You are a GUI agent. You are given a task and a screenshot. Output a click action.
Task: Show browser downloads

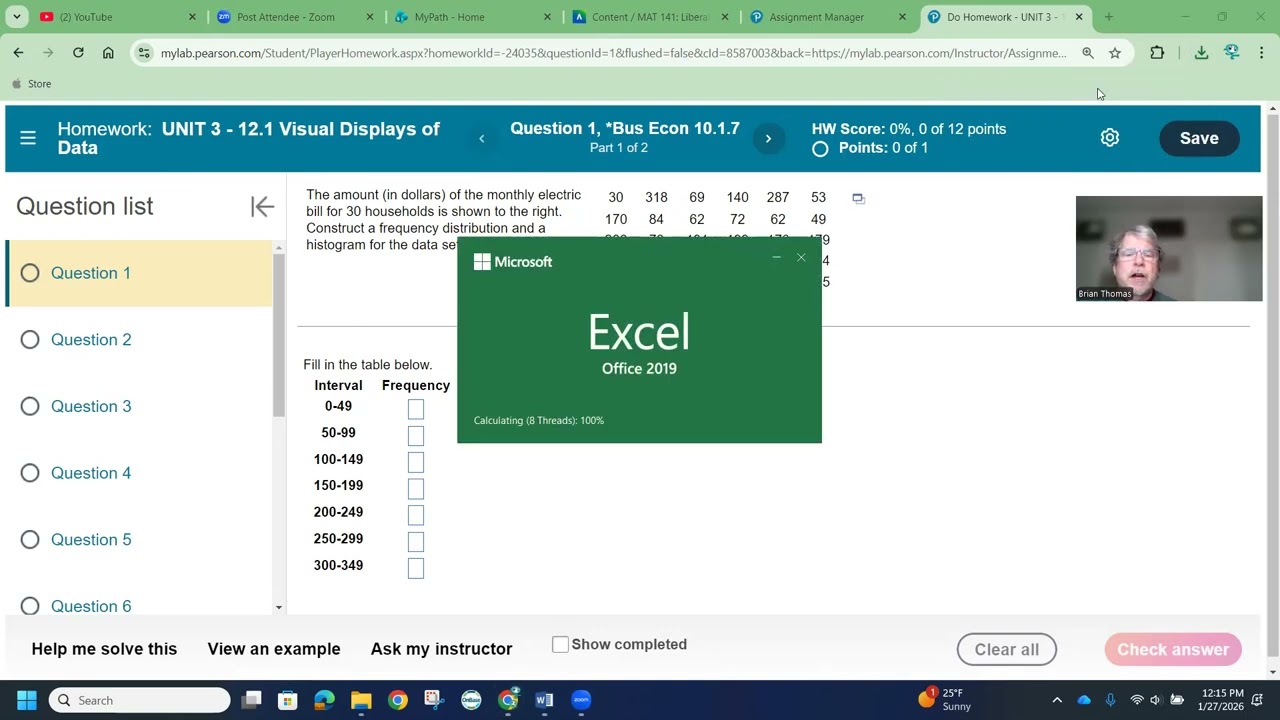(1201, 53)
